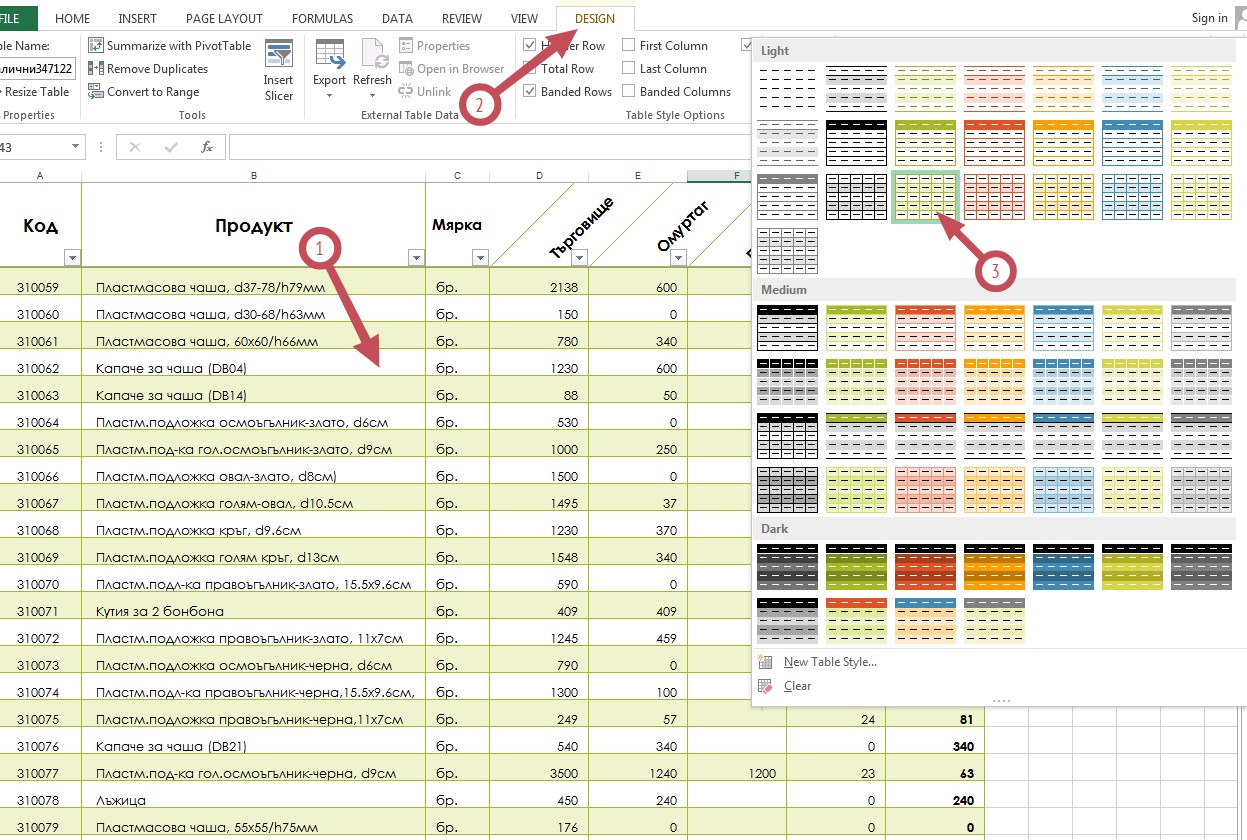Click the insert function fx icon

[x=207, y=147]
